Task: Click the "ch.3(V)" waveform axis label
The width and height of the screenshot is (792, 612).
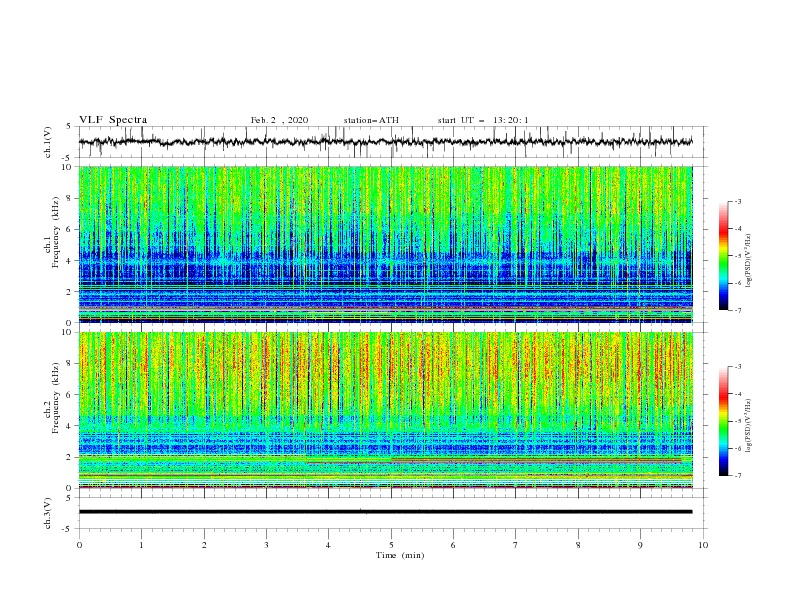Action: pos(48,513)
